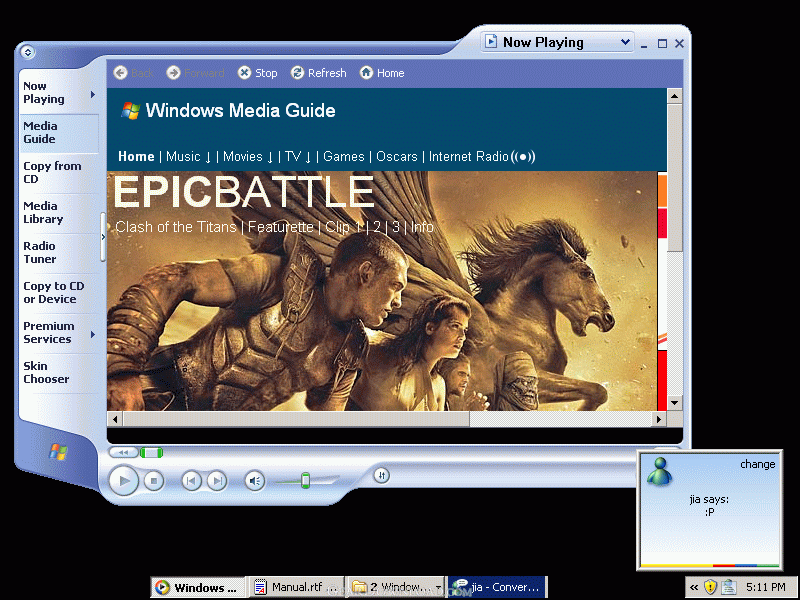Click the 5:11 PM clock

[766, 587]
